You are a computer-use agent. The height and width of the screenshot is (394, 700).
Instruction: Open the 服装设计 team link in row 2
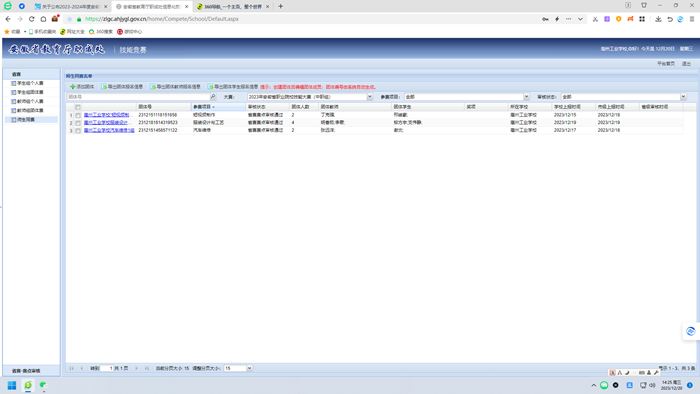107,123
